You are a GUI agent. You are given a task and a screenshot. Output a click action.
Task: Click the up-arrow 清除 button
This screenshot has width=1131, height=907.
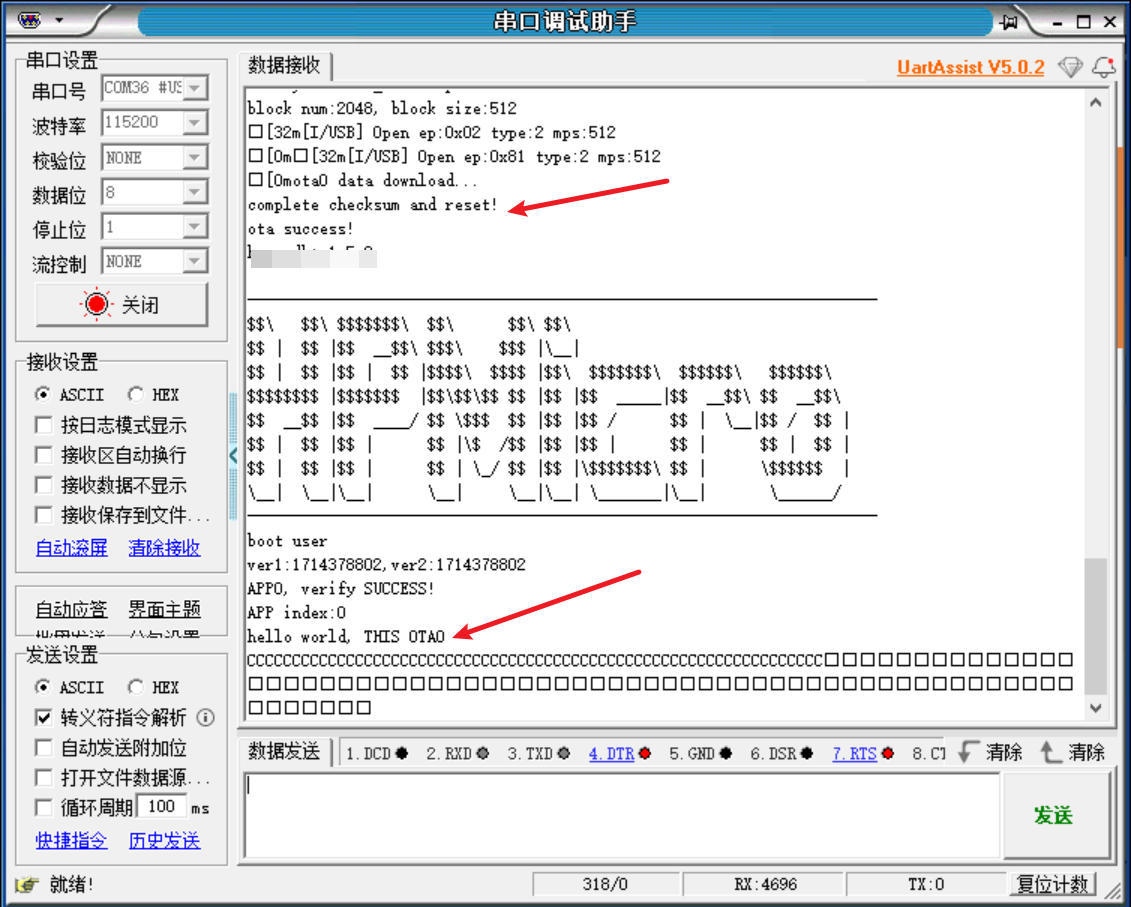(x=1073, y=753)
